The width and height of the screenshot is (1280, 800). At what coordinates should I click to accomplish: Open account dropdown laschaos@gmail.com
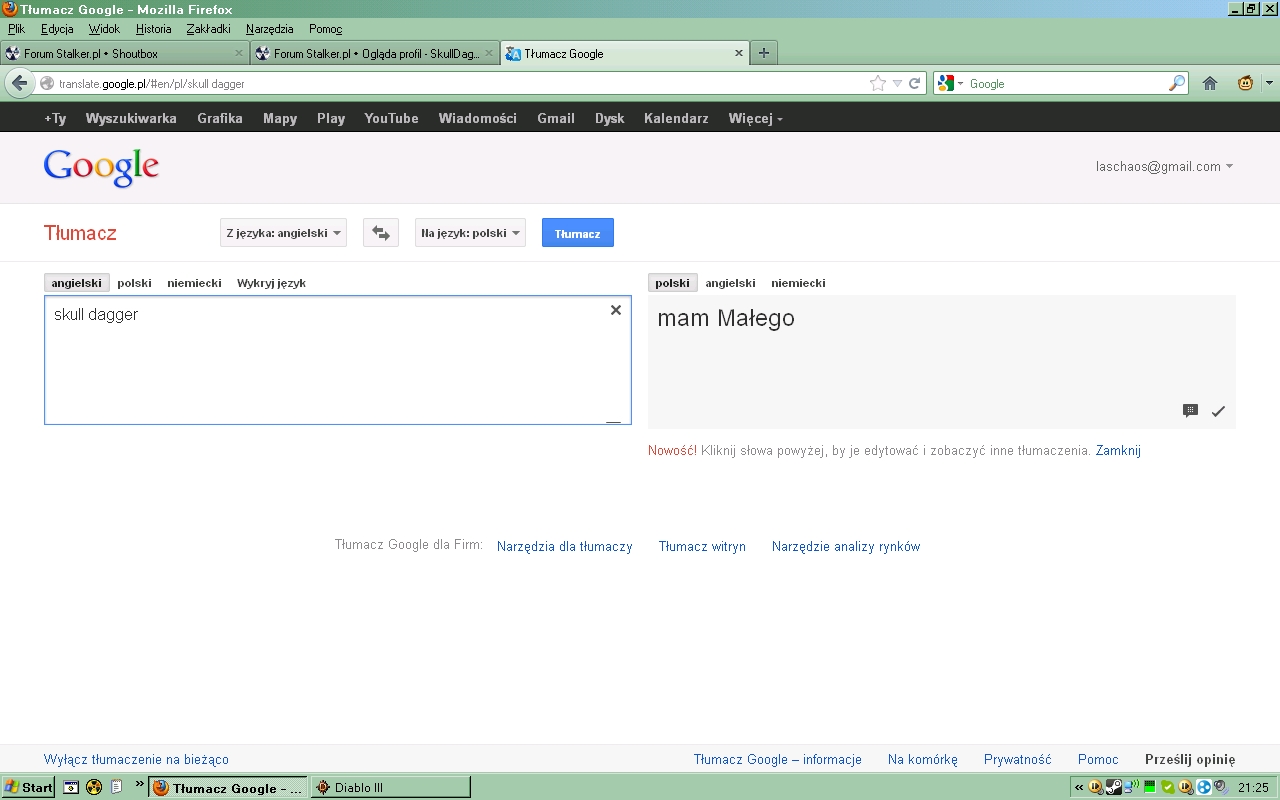tap(1165, 167)
